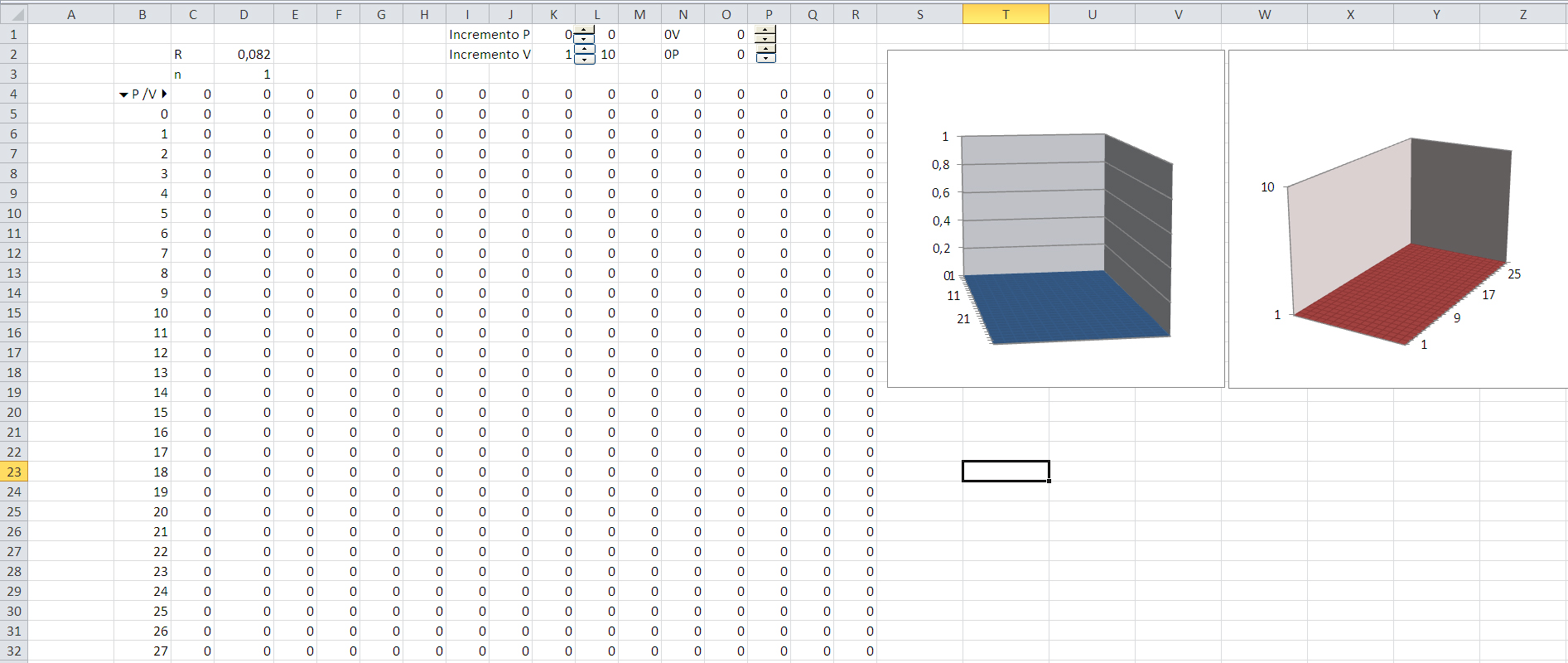The height and width of the screenshot is (663, 1568).
Task: Select column header Z
Action: coord(1522,14)
